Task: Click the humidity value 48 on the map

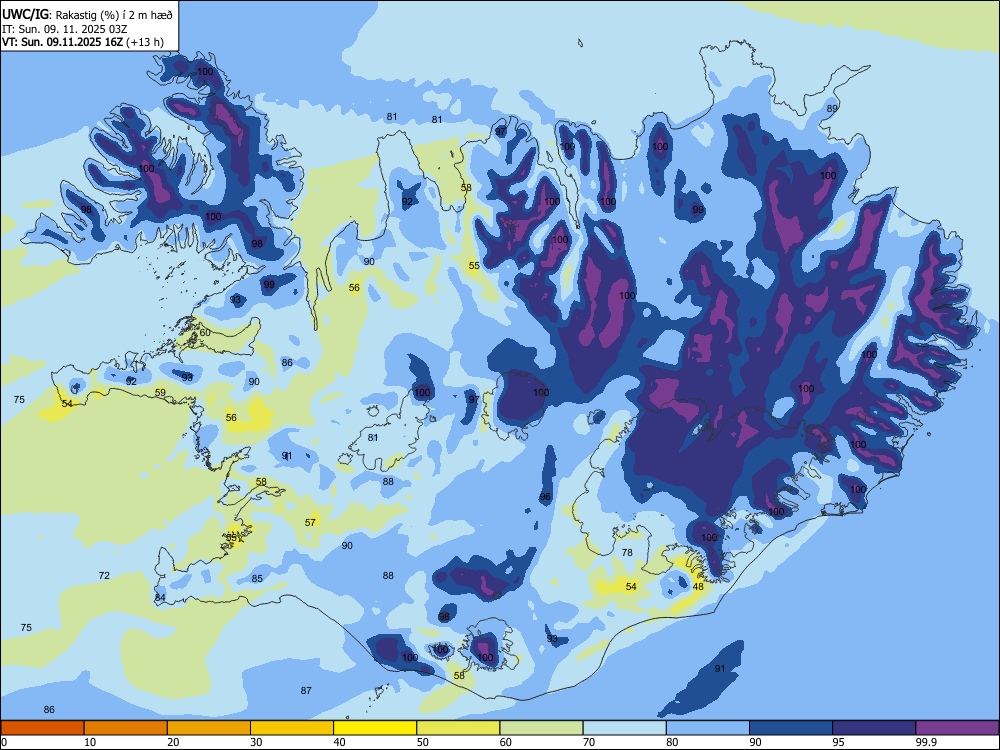Action: pos(698,586)
